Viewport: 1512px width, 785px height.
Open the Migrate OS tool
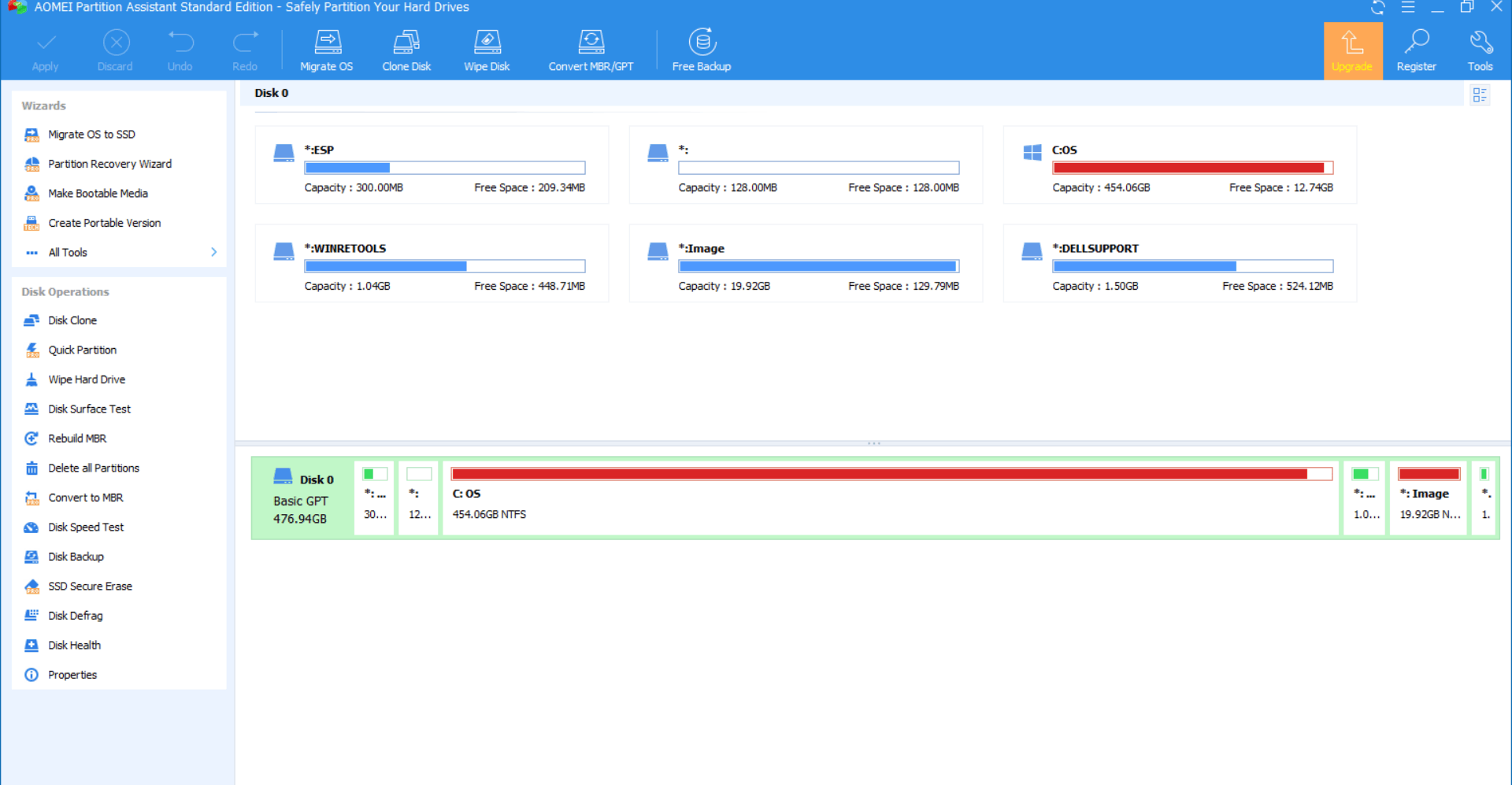click(x=327, y=50)
